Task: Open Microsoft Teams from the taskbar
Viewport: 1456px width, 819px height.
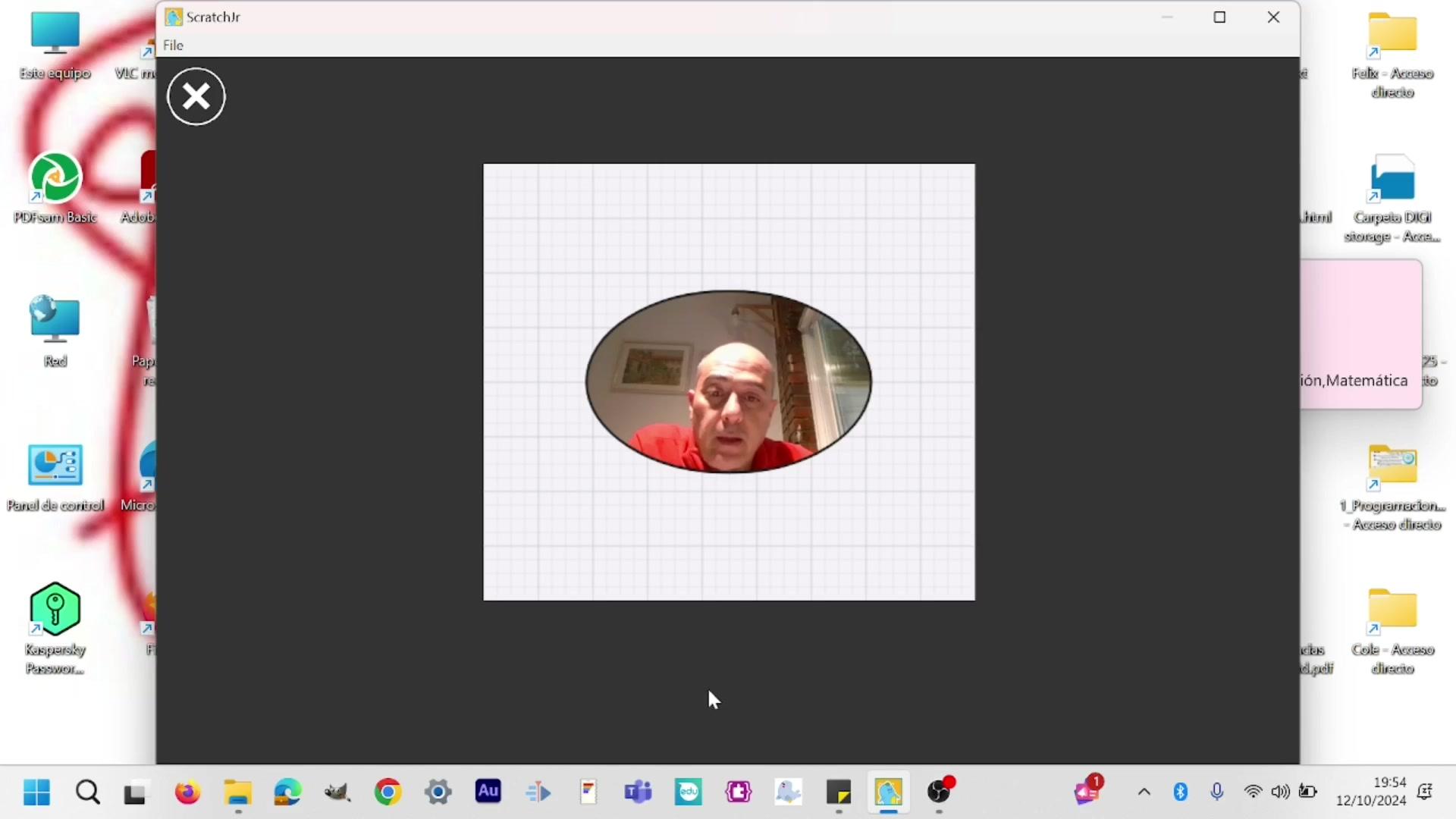Action: [638, 792]
